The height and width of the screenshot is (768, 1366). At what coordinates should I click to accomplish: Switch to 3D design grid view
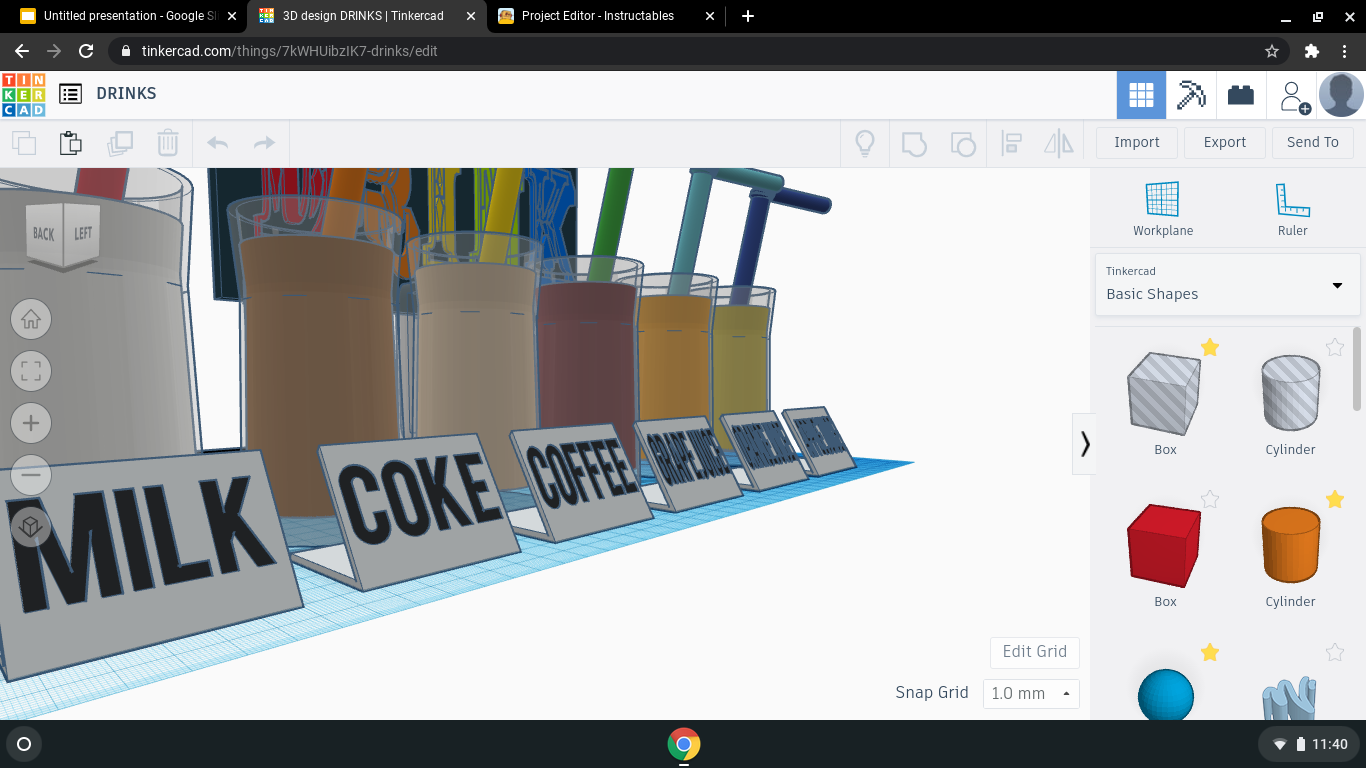coord(1141,95)
